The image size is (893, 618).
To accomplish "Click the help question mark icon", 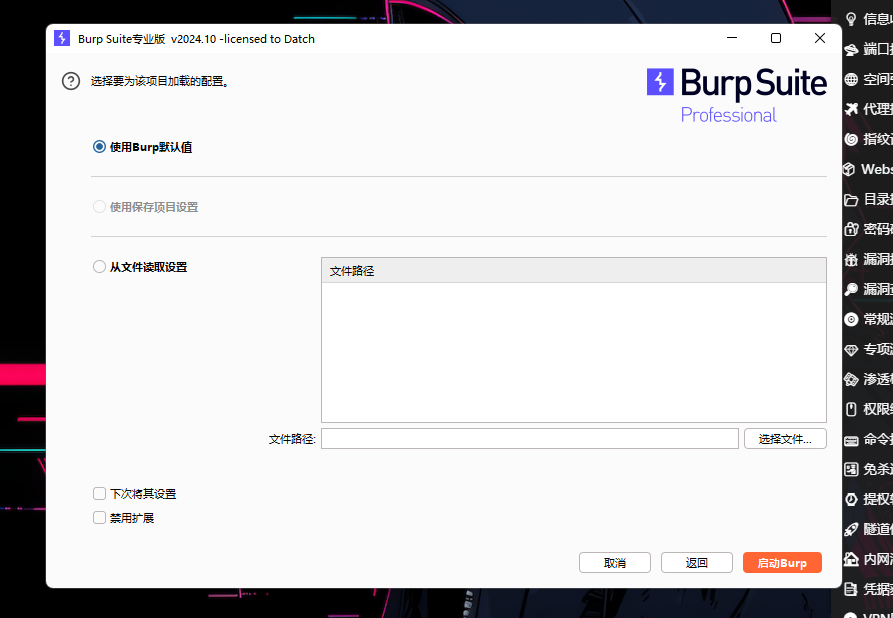I will point(70,81).
